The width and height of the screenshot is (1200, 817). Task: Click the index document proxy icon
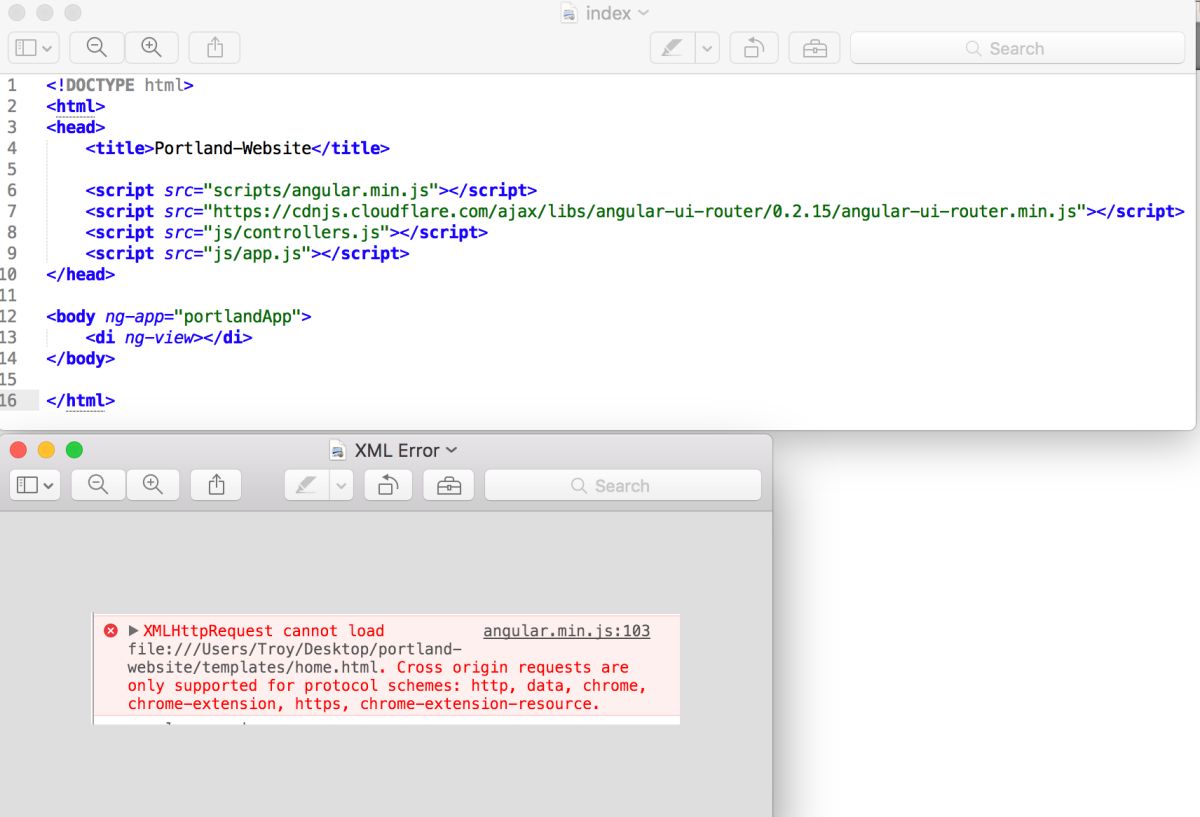tap(570, 13)
